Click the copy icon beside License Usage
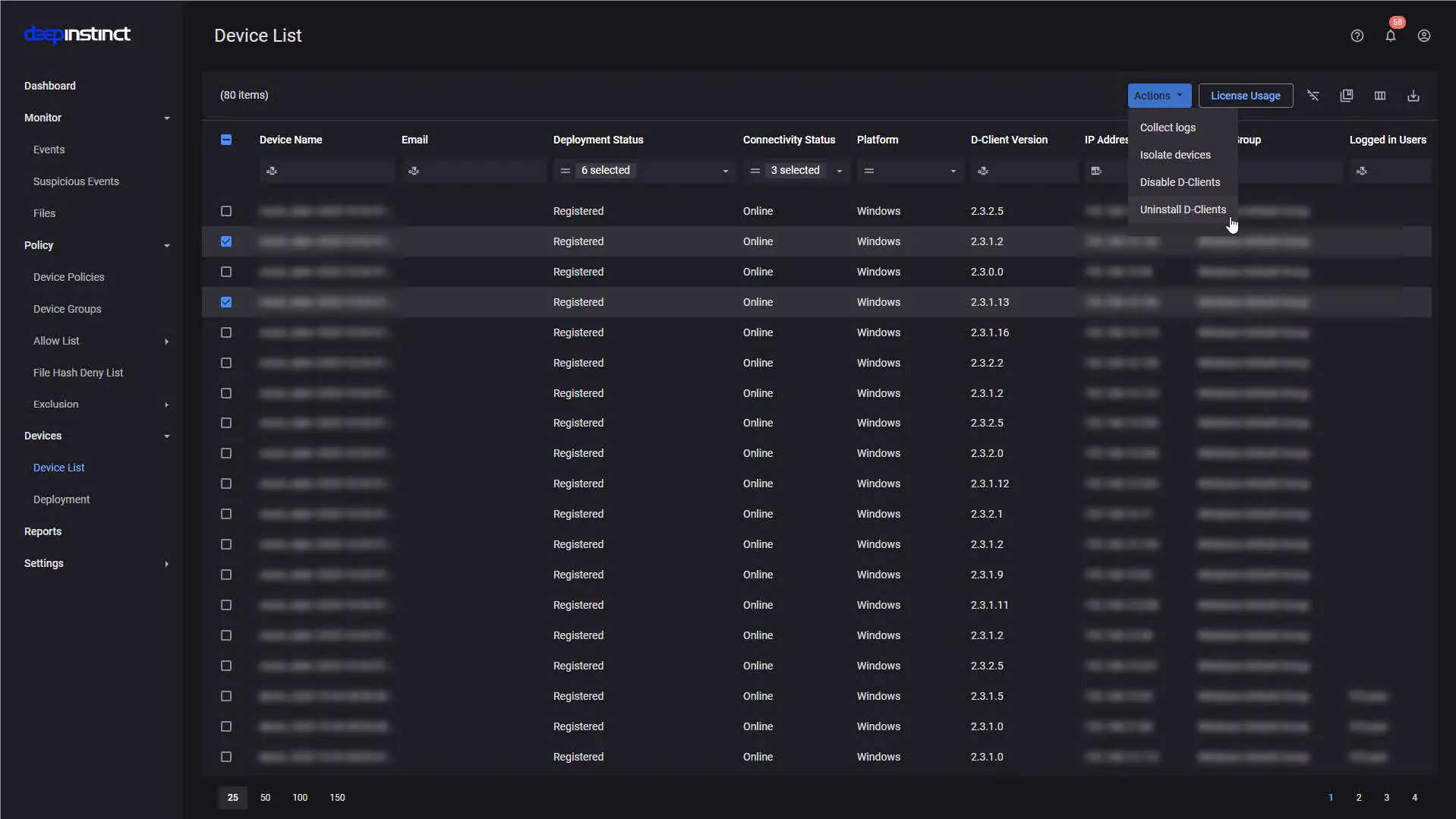Screen dimensions: 1456x819 click(1346, 96)
